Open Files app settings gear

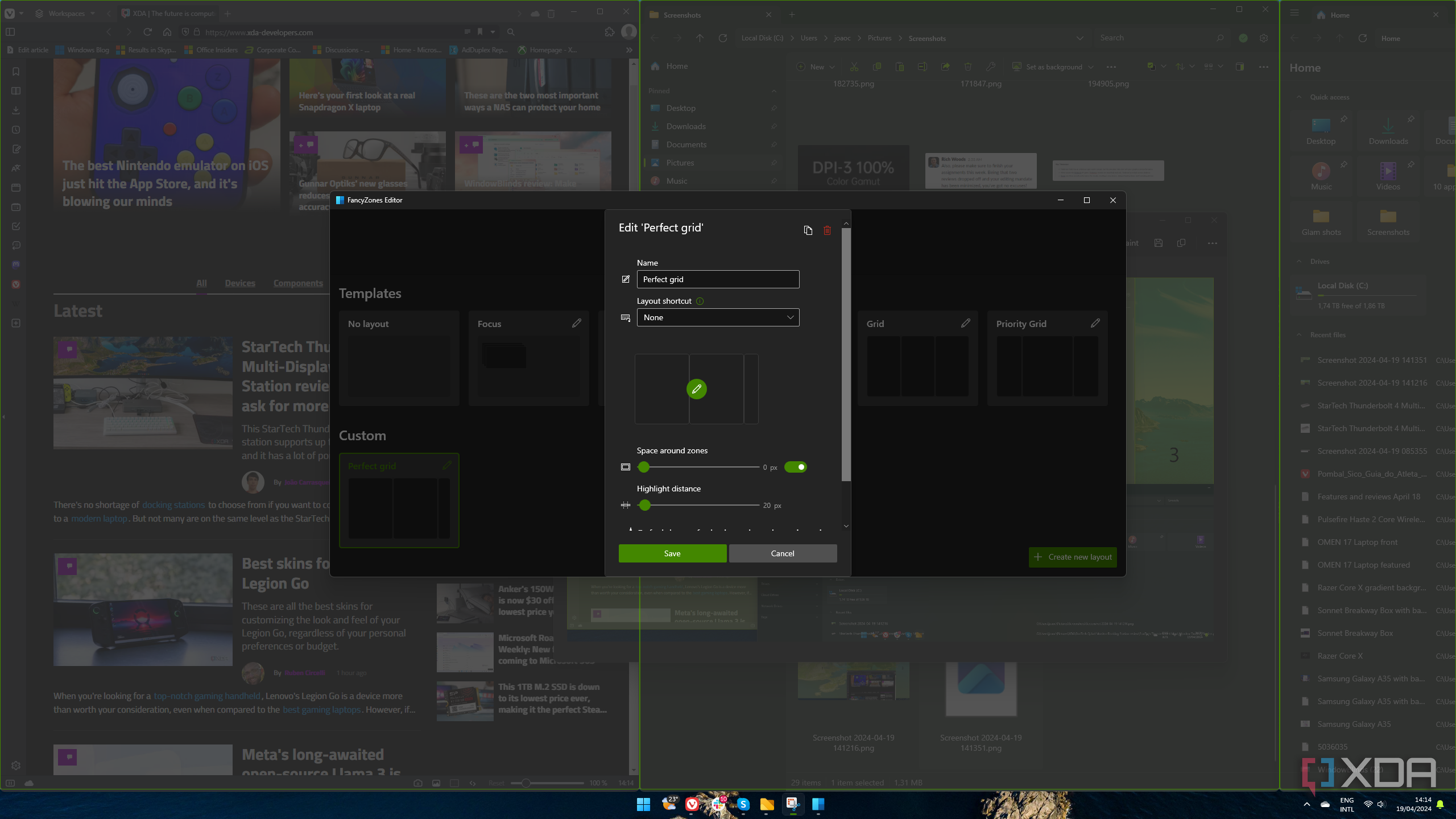point(1264,38)
